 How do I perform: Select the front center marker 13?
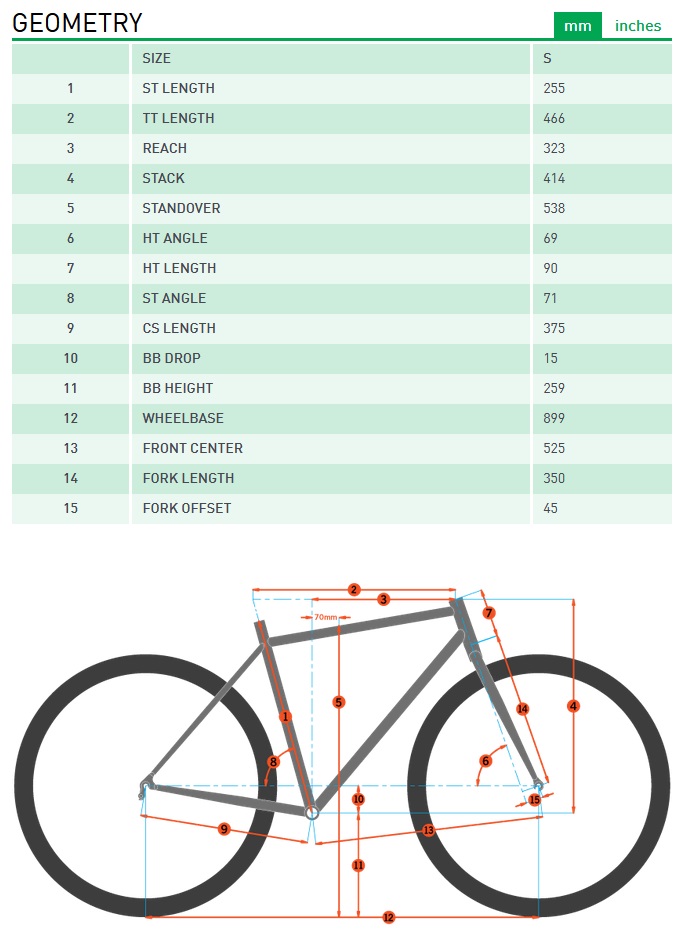(429, 830)
